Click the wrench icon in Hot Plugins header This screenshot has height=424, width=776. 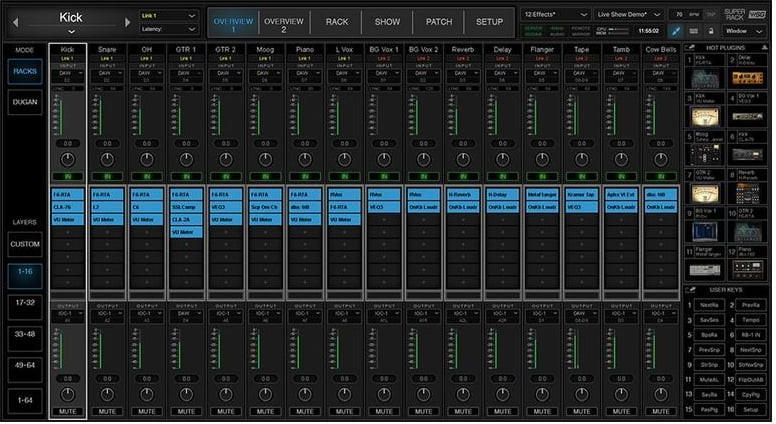pyautogui.click(x=692, y=48)
